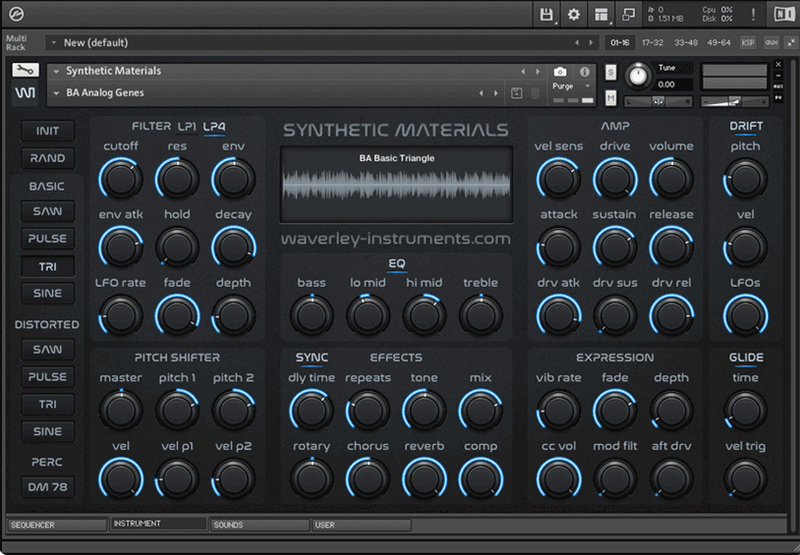Click the instrument pan slider
This screenshot has width=800, height=555.
pos(657,101)
